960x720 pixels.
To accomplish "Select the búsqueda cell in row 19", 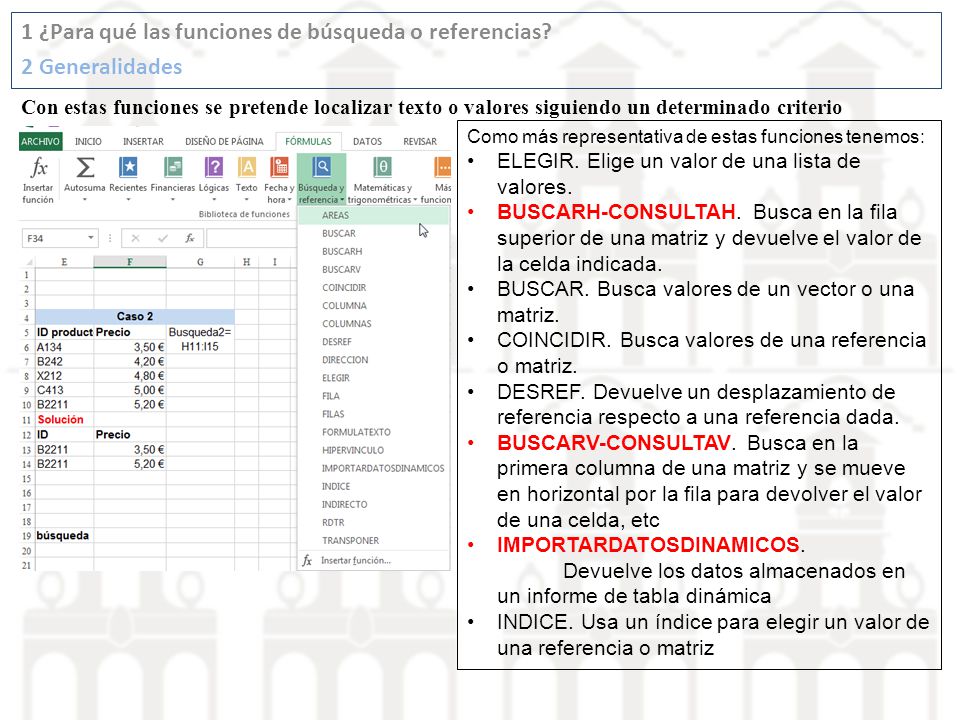I will (64, 536).
